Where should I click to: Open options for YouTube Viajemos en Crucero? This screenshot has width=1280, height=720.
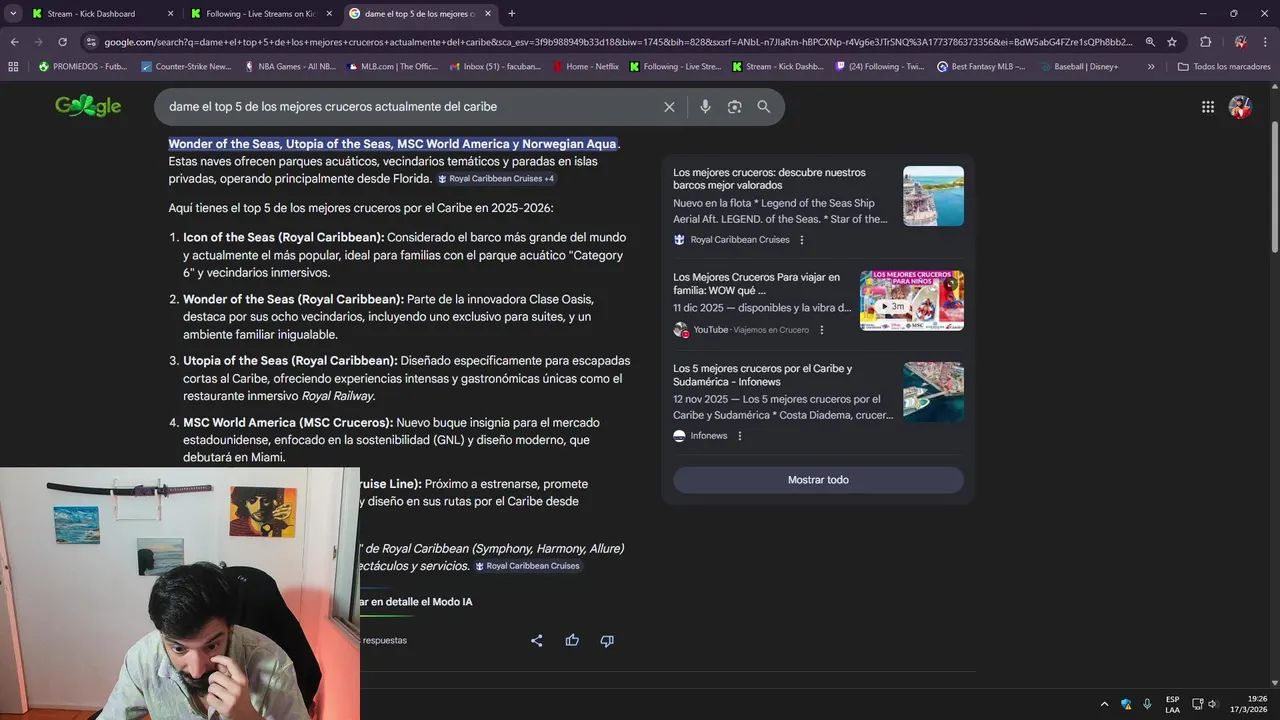click(x=822, y=330)
